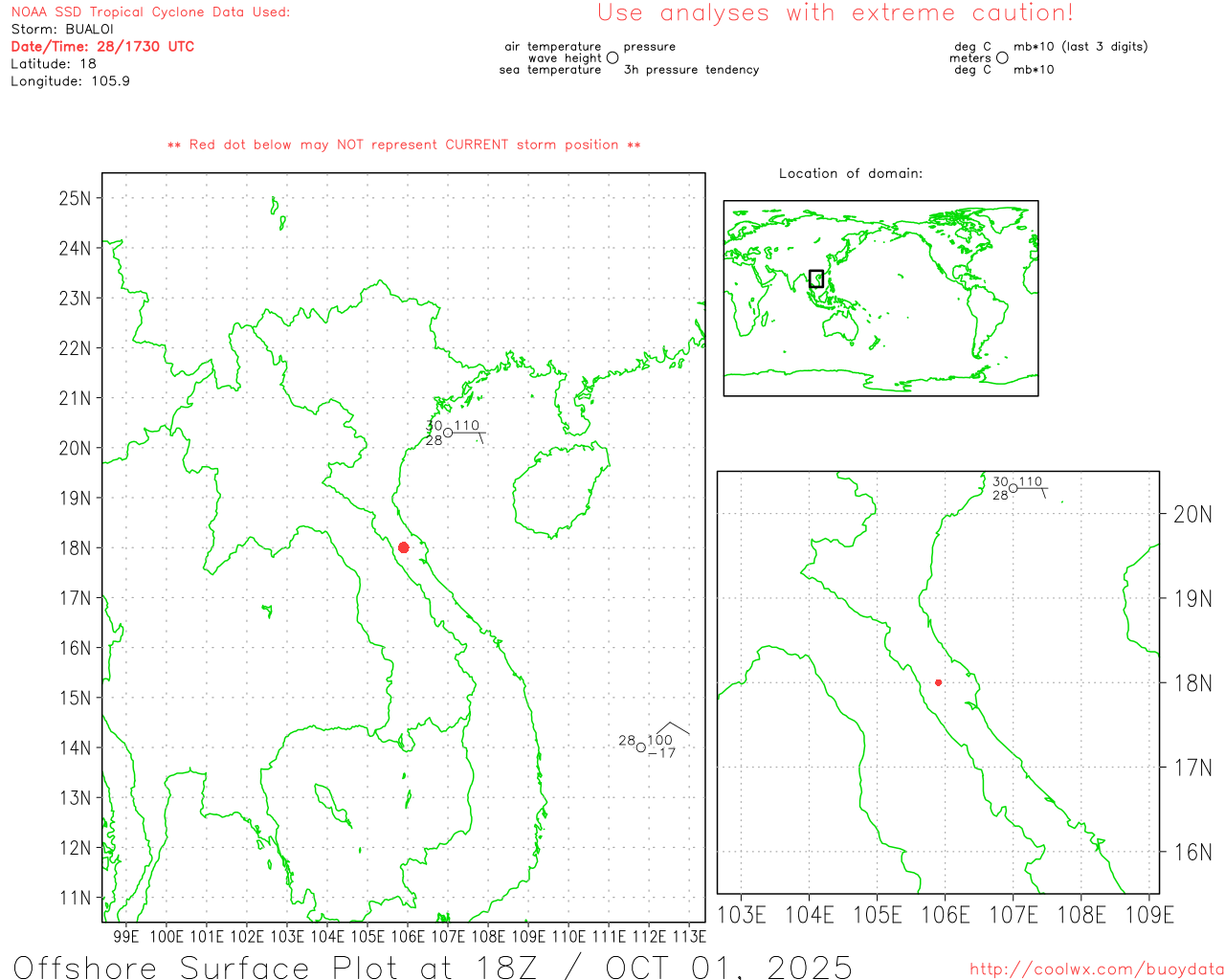The image size is (1225, 980).
Task: Click the wave height legend circle
Action: 612,57
